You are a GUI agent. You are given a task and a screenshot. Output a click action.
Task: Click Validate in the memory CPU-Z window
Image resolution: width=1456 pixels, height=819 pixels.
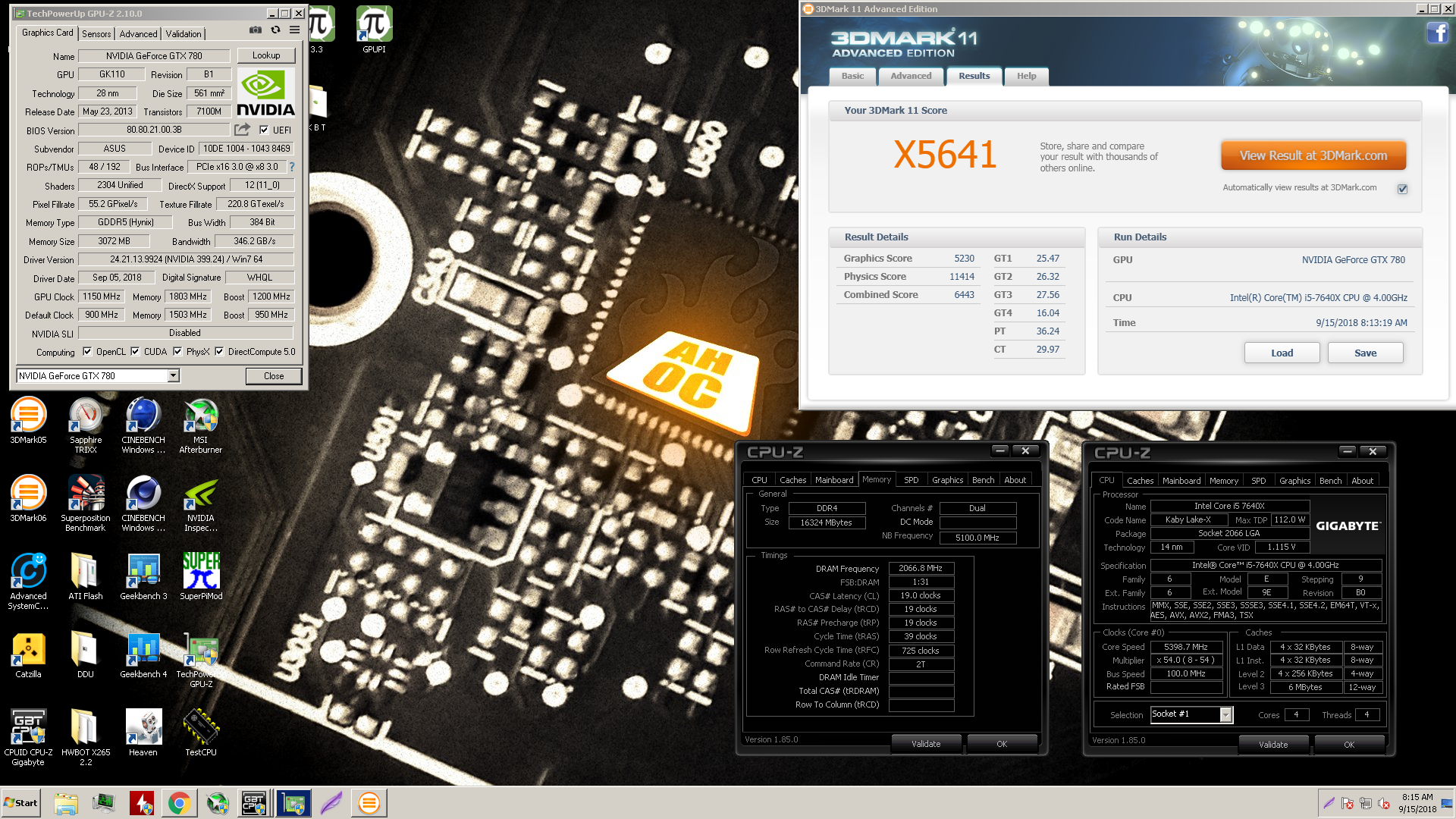pyautogui.click(x=926, y=744)
